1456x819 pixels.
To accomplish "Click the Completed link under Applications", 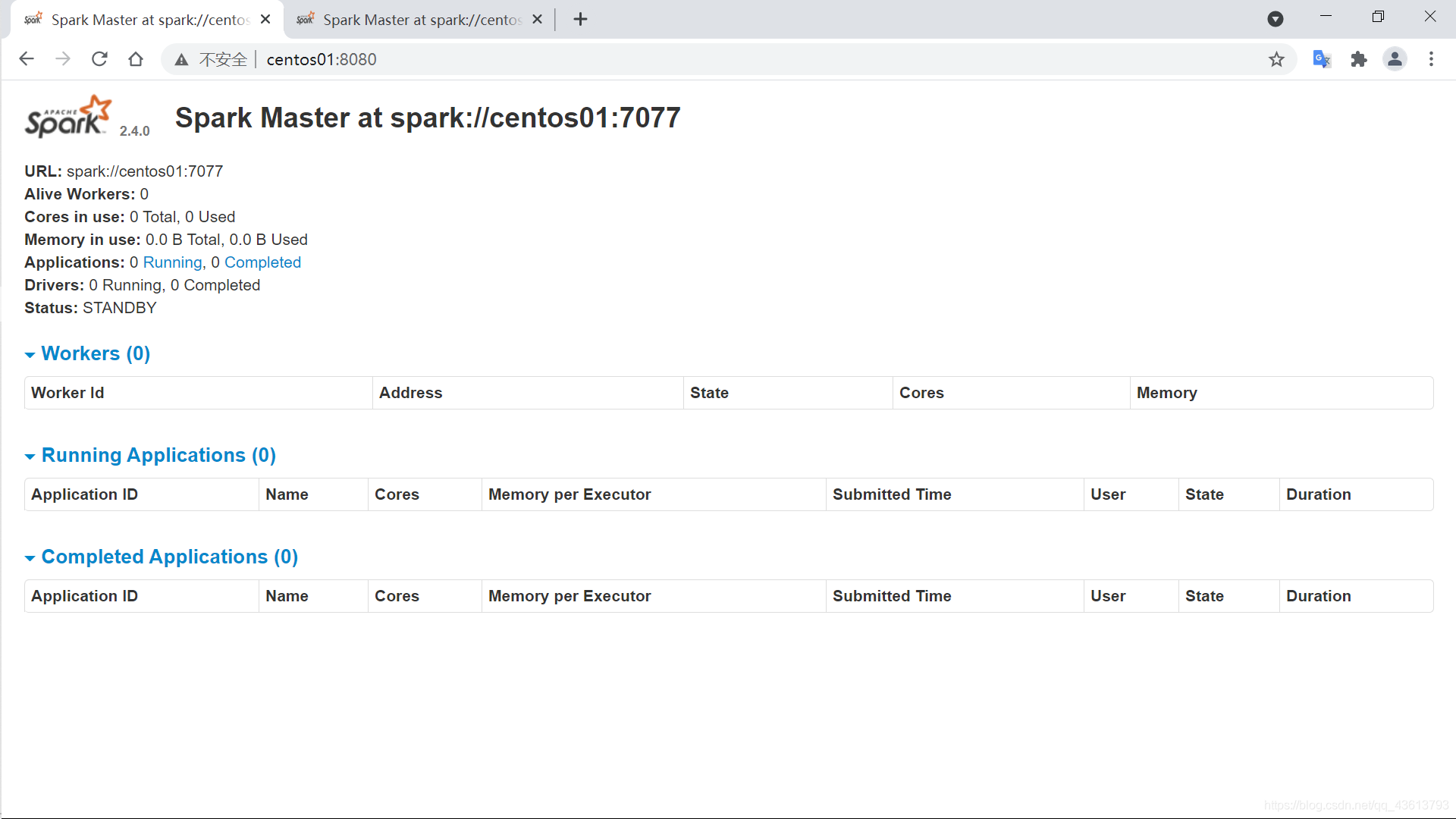I will pyautogui.click(x=262, y=262).
